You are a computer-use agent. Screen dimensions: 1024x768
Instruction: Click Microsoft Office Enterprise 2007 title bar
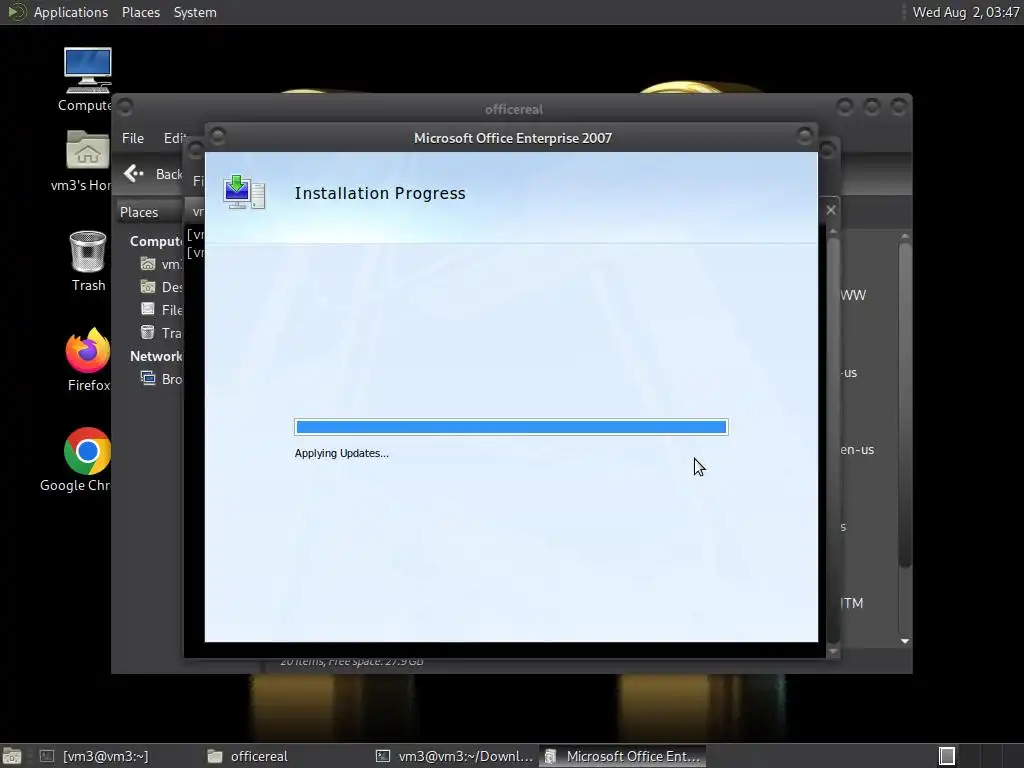point(513,138)
